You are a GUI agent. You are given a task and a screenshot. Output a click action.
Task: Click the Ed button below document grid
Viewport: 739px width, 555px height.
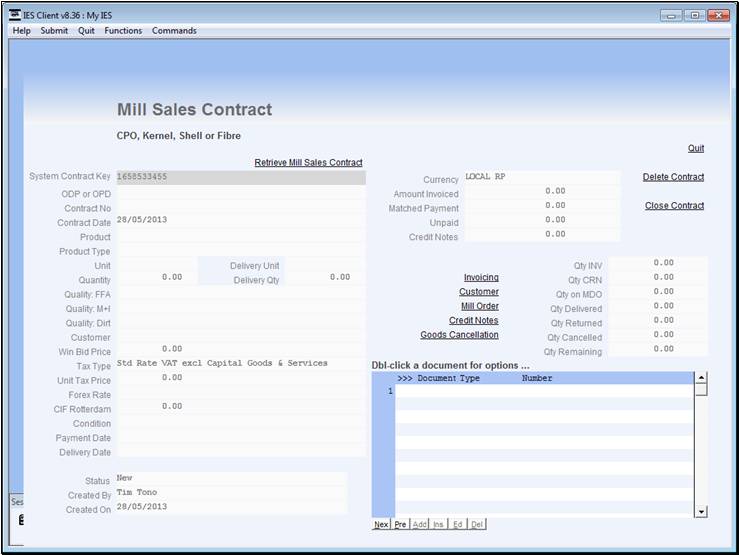pos(458,524)
